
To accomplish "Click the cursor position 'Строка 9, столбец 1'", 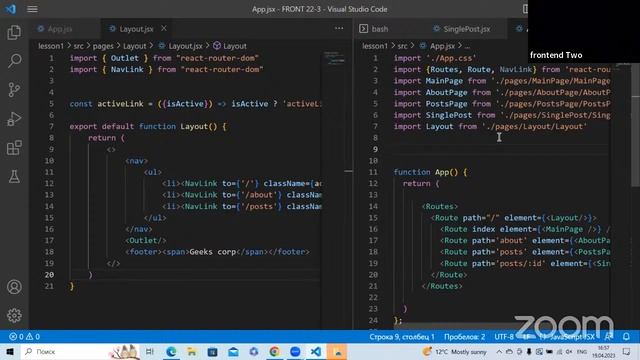I will coord(402,337).
